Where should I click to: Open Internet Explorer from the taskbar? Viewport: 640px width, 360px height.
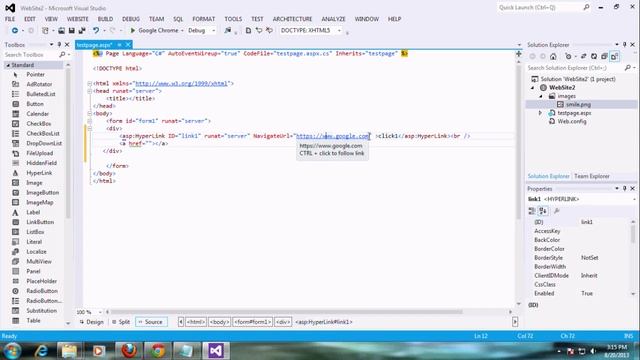41,351
